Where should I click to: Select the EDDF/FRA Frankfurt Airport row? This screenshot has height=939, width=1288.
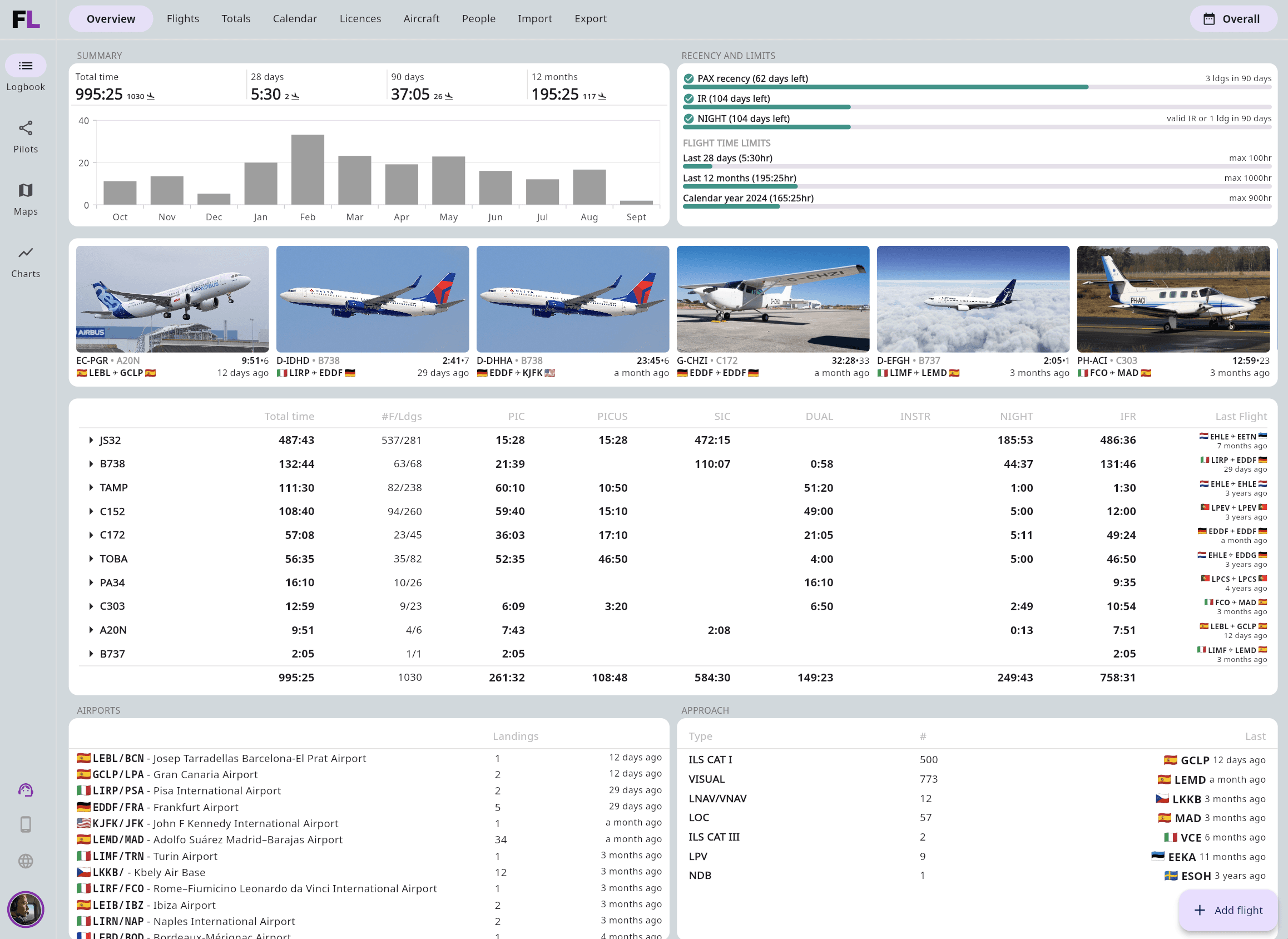(x=369, y=807)
